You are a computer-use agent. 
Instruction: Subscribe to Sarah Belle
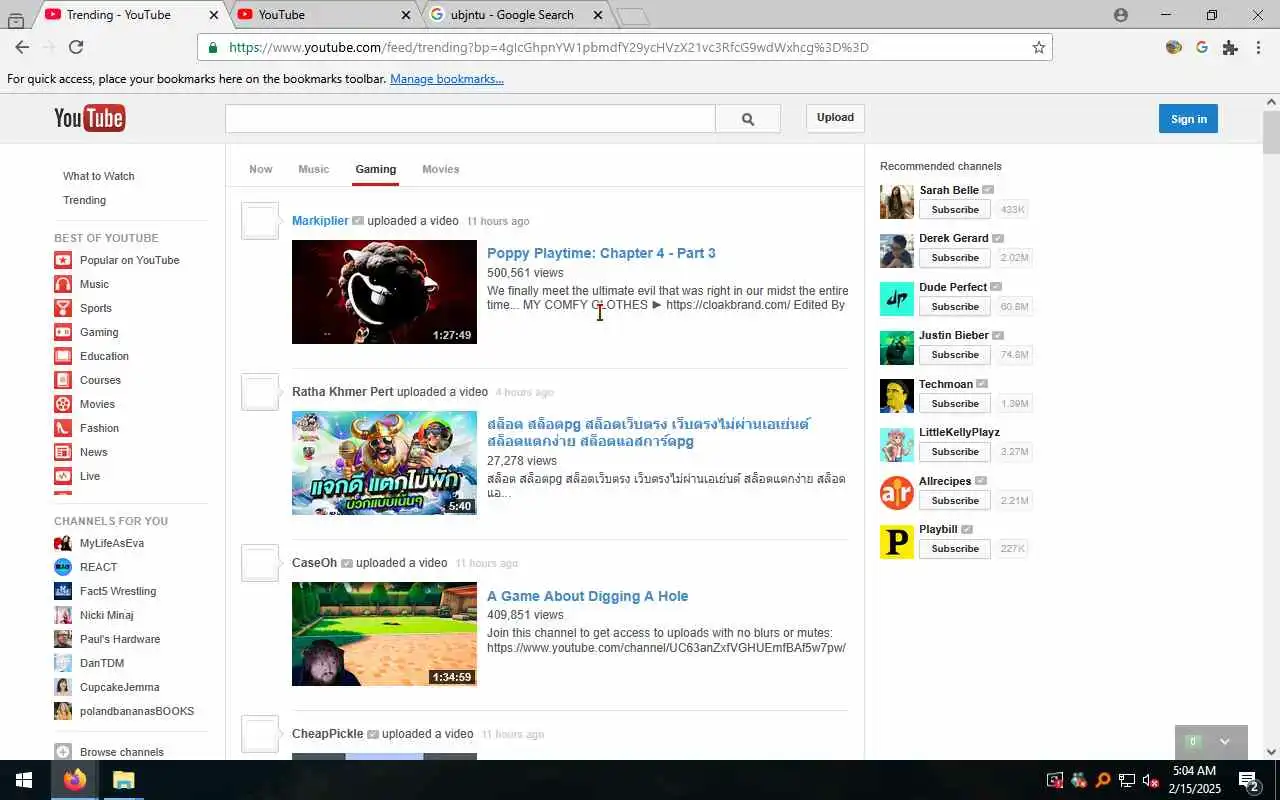[955, 210]
